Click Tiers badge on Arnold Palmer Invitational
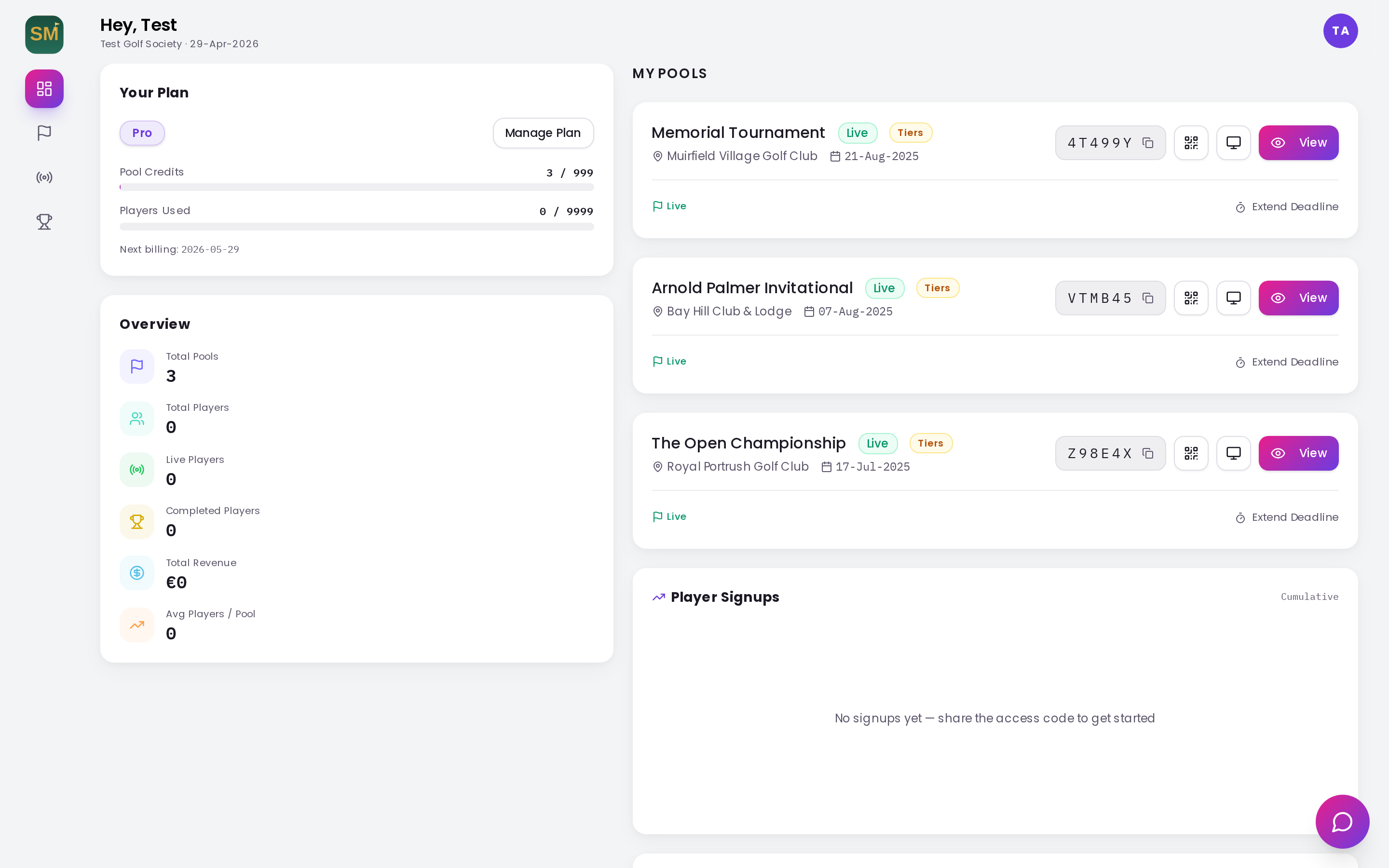 [x=937, y=288]
